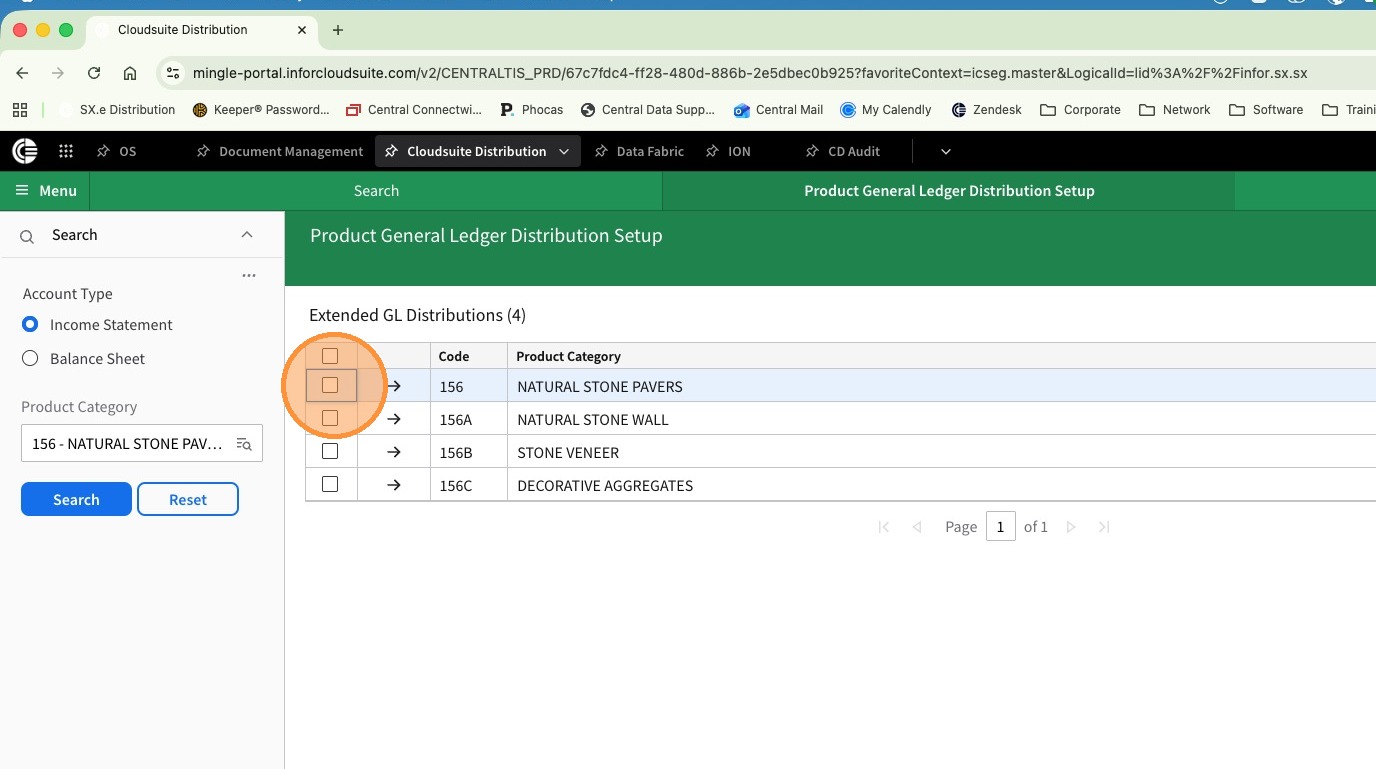Screen dimensions: 1376x769
Task: Click the Reset button
Action: (188, 499)
